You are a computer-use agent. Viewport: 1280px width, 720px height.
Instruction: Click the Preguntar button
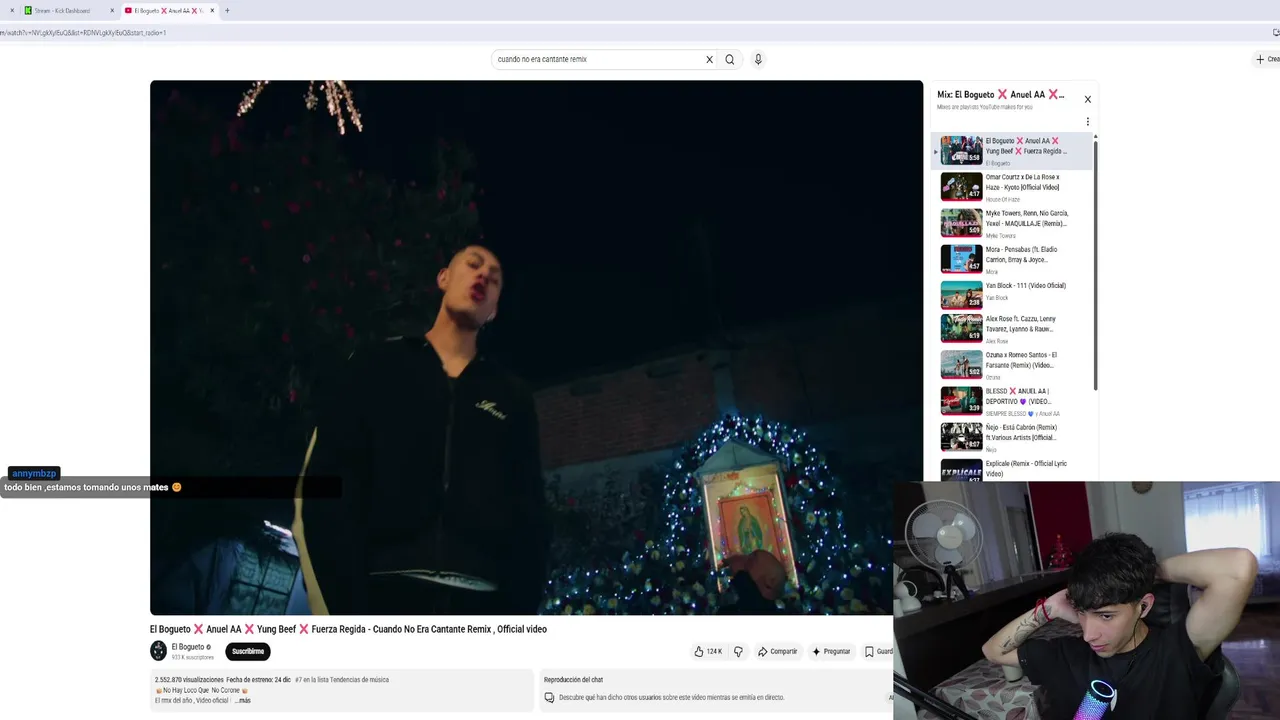point(831,651)
